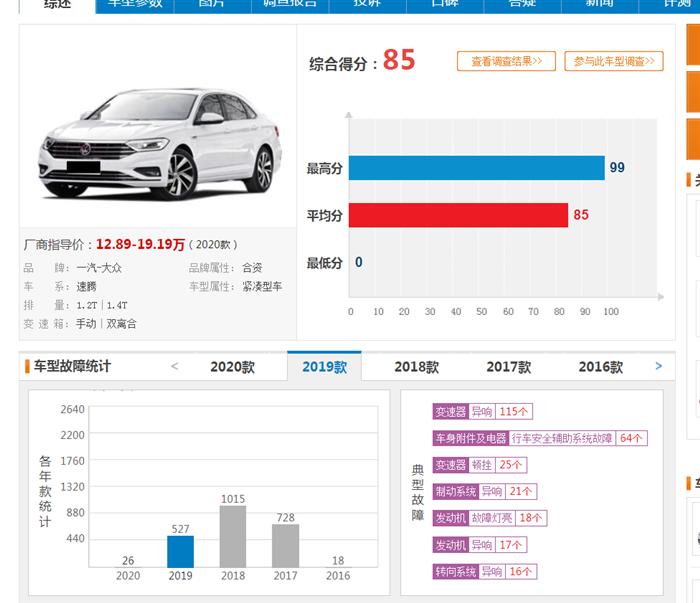
Task: Click the displacement value 1.4T
Action: (117, 305)
